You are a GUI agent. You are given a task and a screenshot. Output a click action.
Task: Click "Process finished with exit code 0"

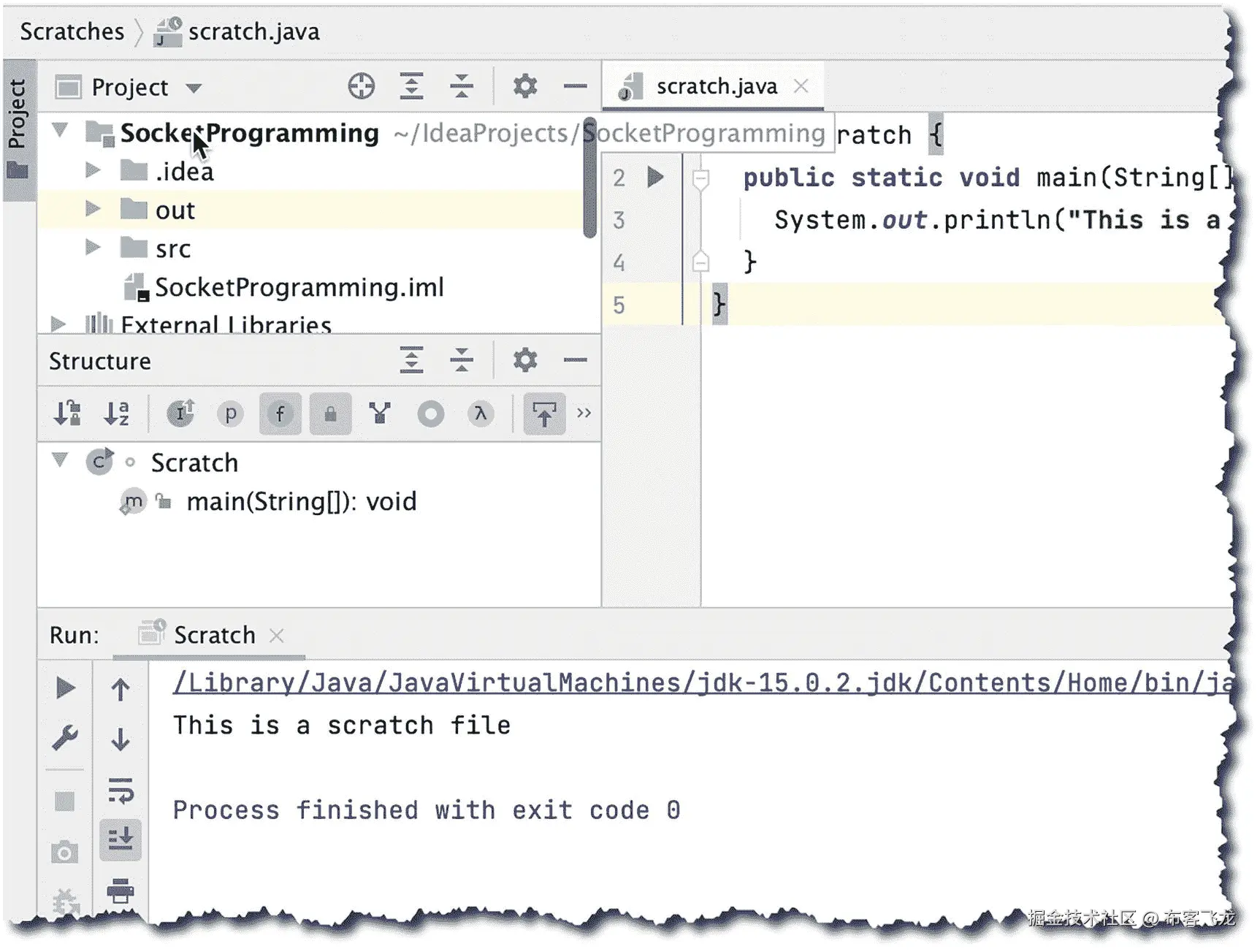tap(427, 810)
